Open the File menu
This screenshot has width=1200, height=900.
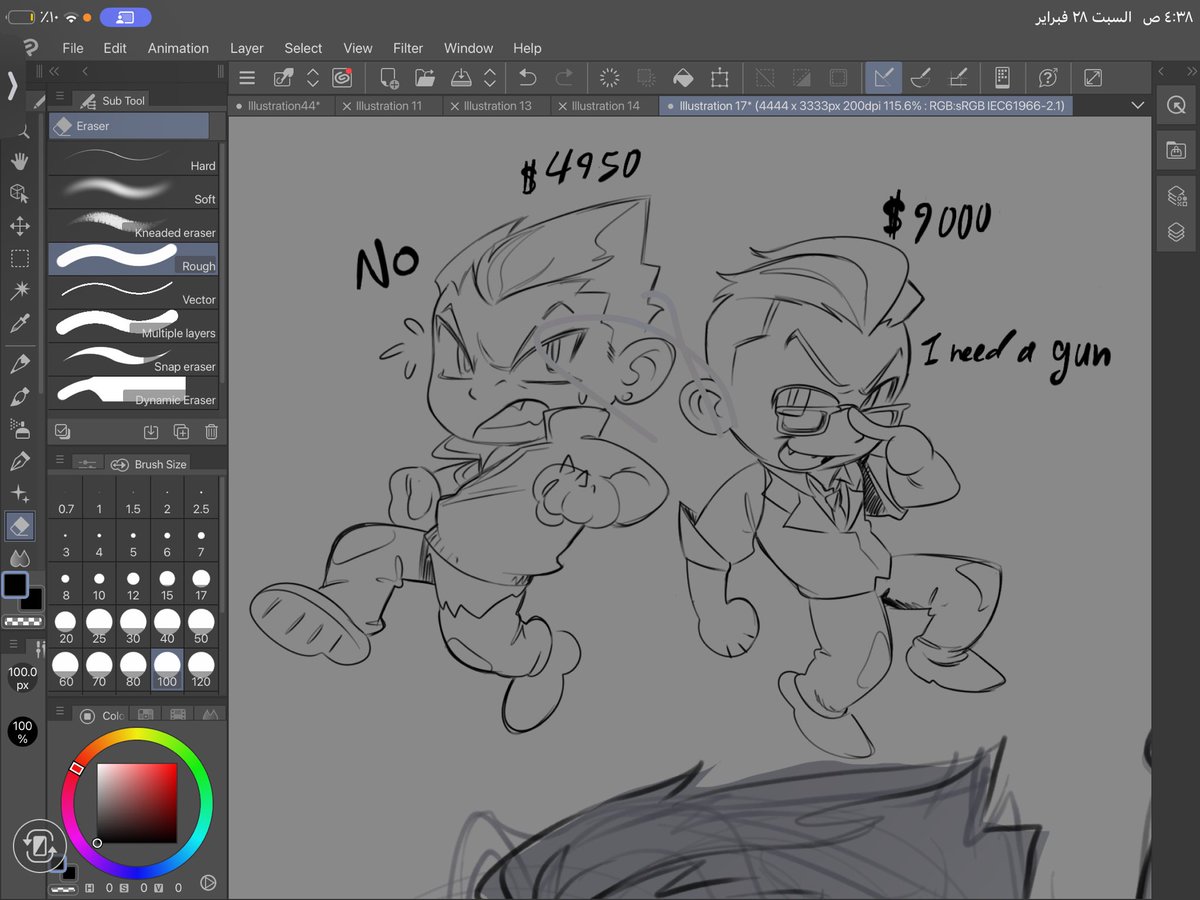click(73, 48)
